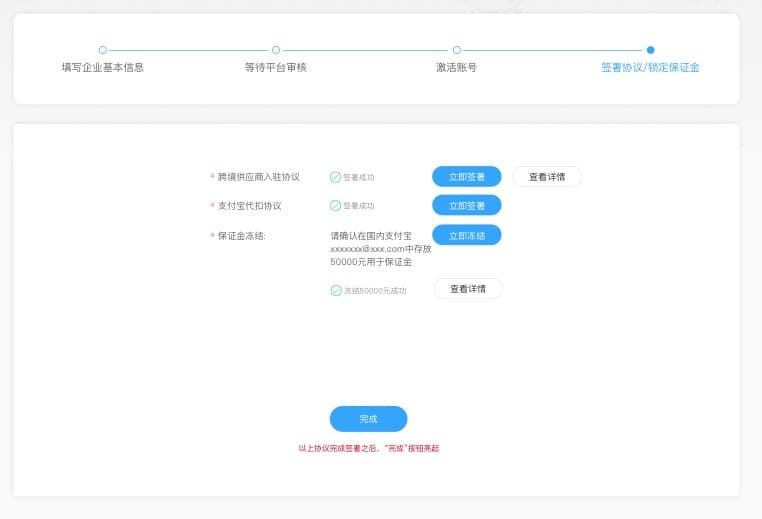
Task: Open 查看详情 for 跨境供应商入驻协议
Action: (547, 176)
